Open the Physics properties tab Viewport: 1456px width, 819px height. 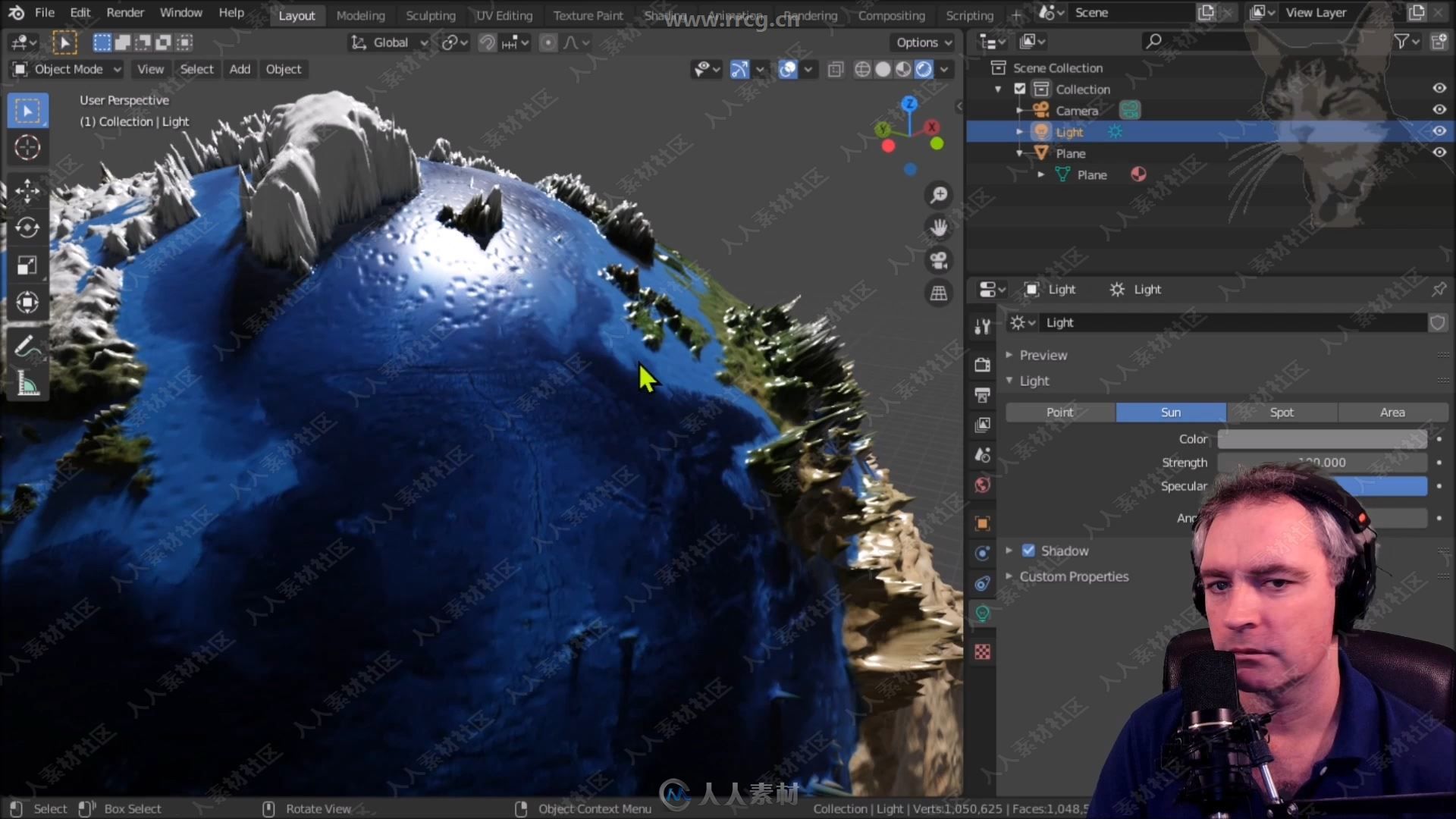[982, 554]
